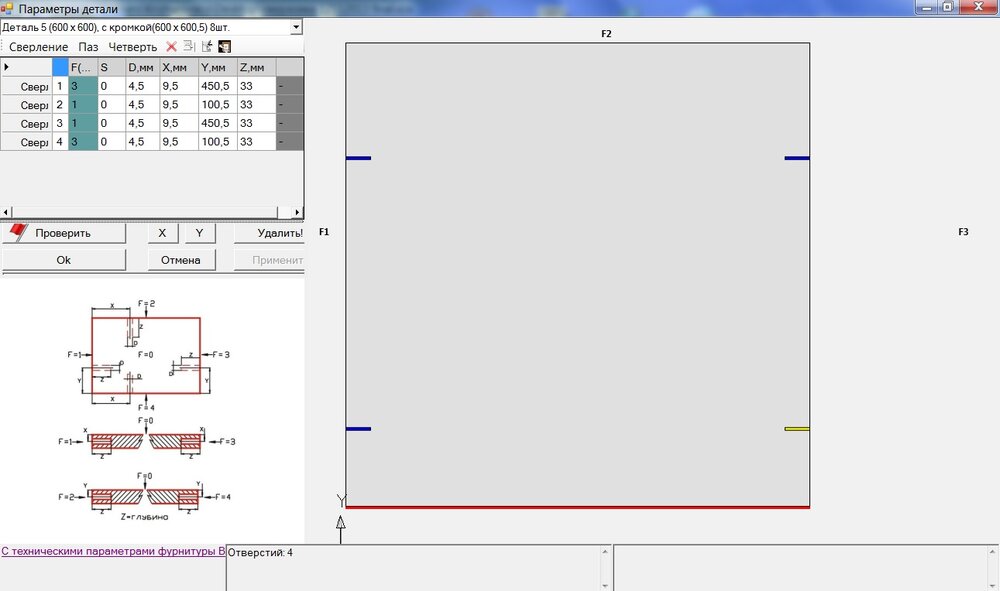Click D cell 4,5 in row 1
Image resolution: width=1000 pixels, height=591 pixels.
[142, 86]
